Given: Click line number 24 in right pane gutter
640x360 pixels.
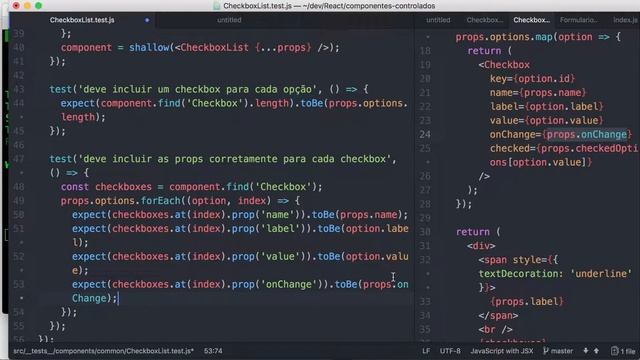Looking at the screenshot, I should (x=424, y=134).
